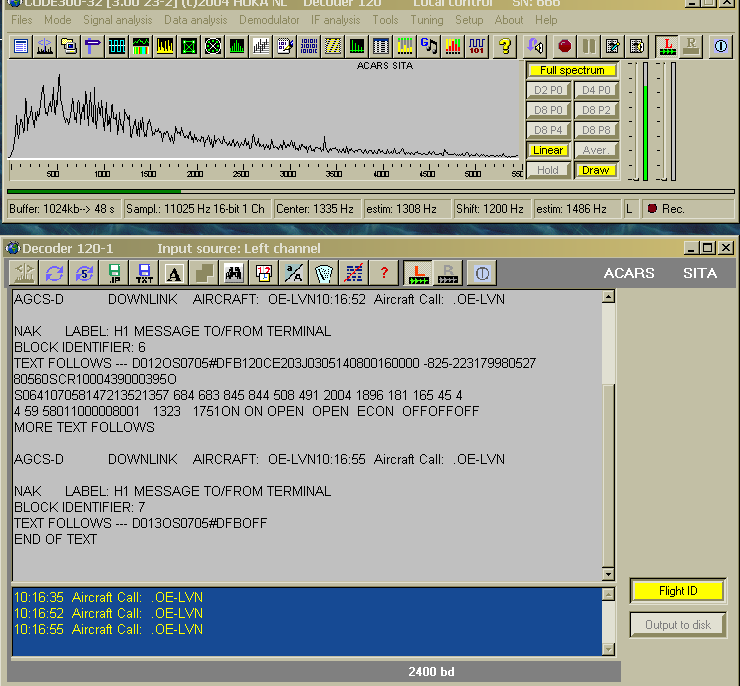Click the D8 P2 button
The image size is (740, 686).
pyautogui.click(x=596, y=110)
